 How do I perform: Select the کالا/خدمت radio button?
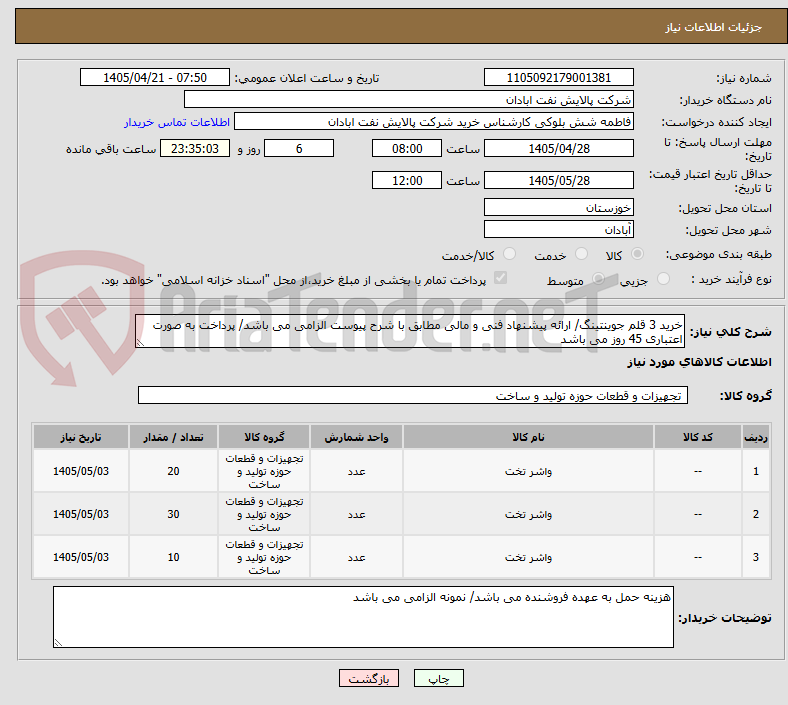[509, 254]
